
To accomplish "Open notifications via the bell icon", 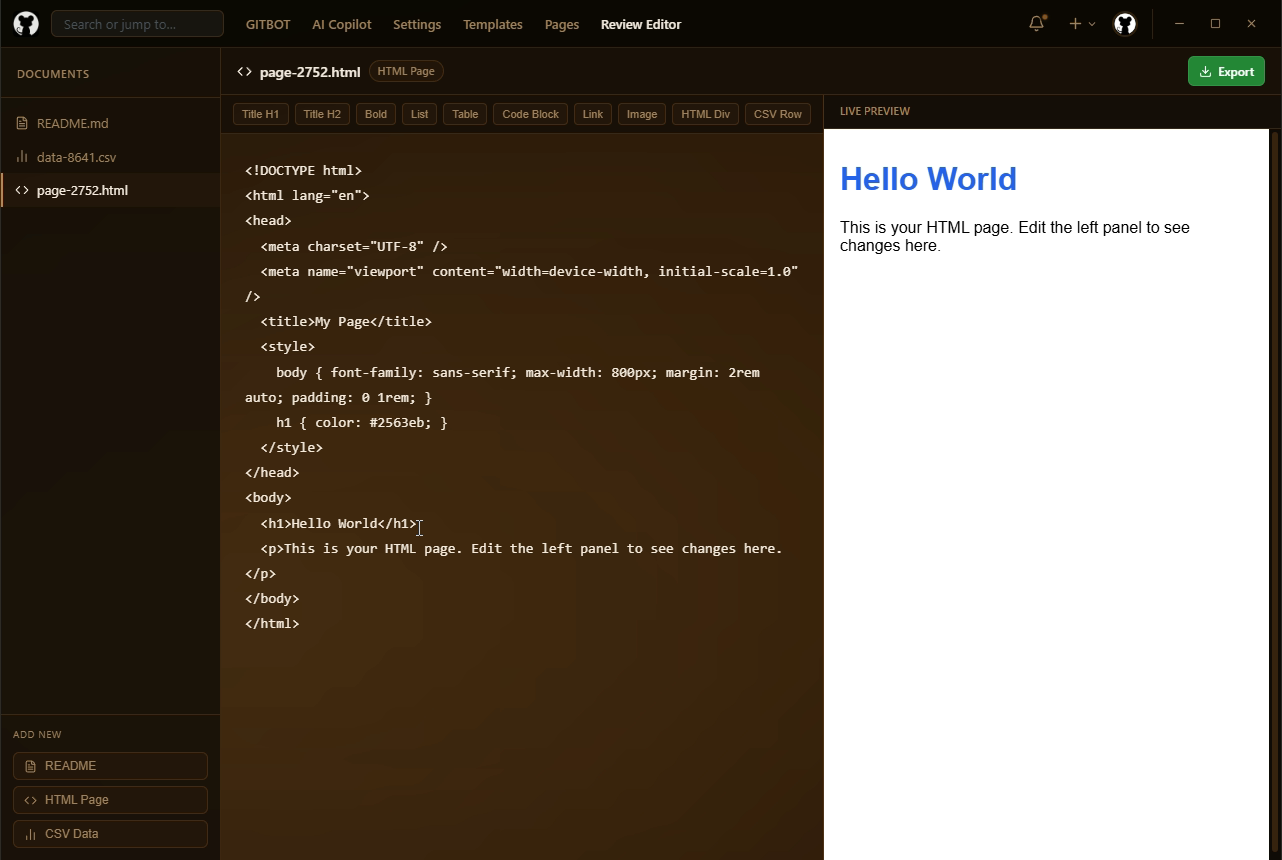I will [1036, 23].
